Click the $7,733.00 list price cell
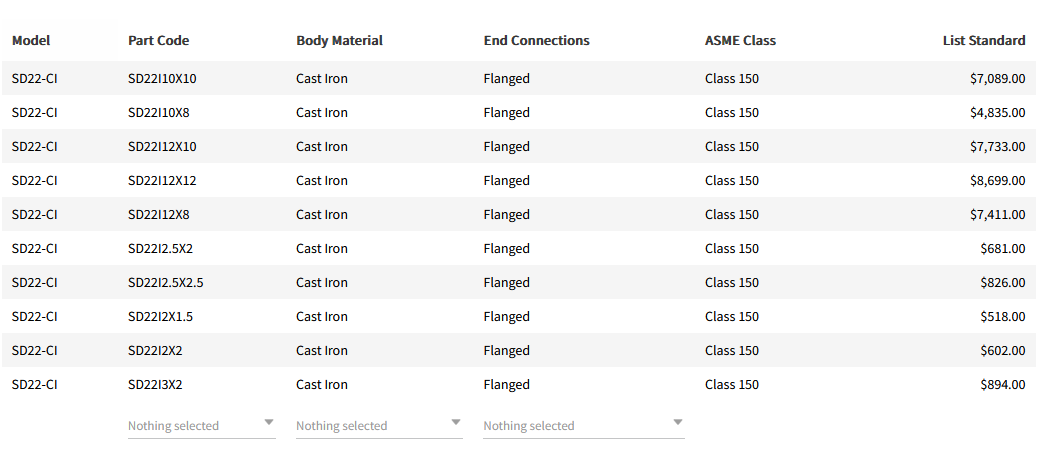The height and width of the screenshot is (456, 1043). click(997, 147)
